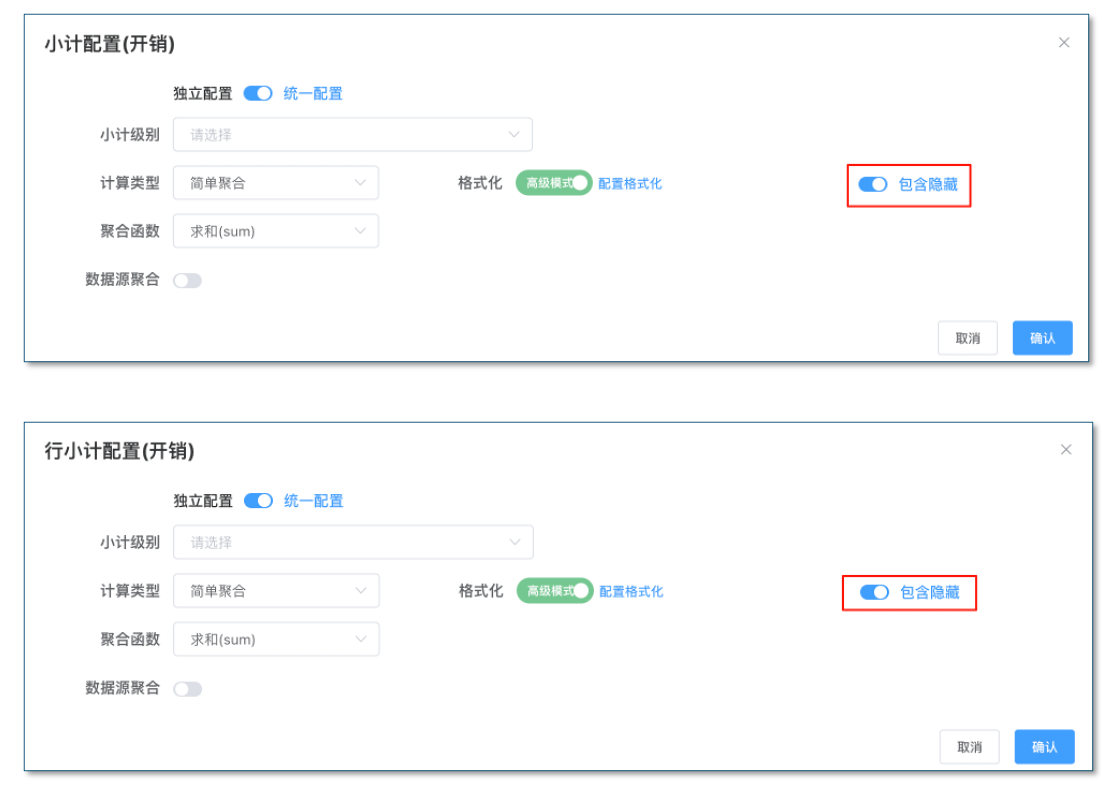
Task: Click 配置格式化 link in 行小计配置 dialog
Action: 631,591
